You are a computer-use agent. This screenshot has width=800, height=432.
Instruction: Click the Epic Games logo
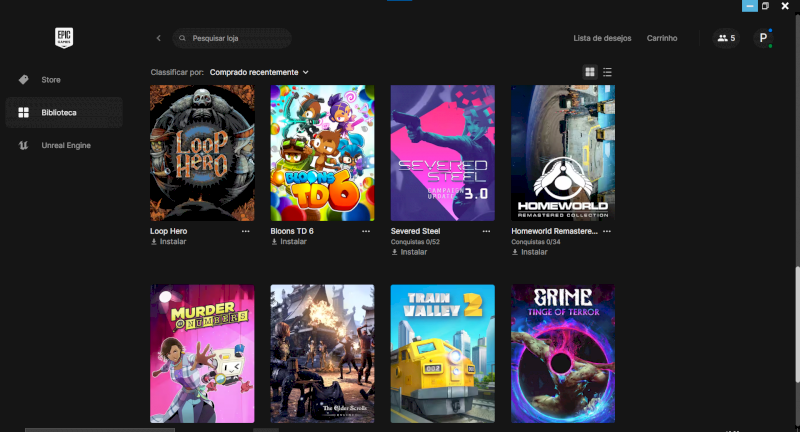pyautogui.click(x=64, y=38)
